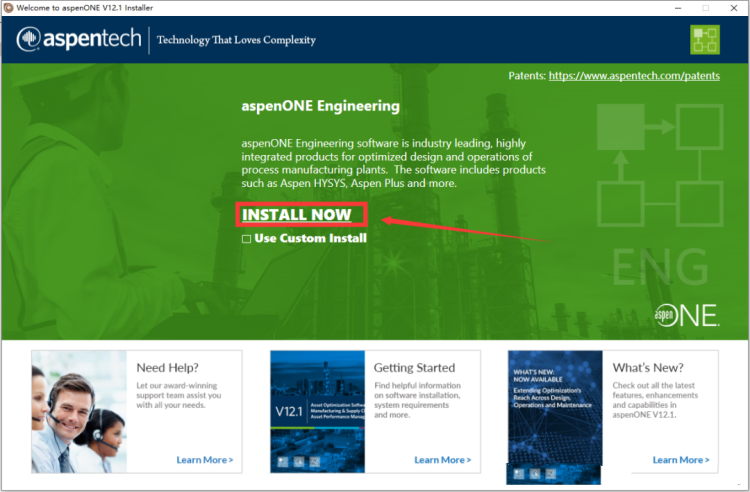Click the Need Help? heading

tap(167, 368)
